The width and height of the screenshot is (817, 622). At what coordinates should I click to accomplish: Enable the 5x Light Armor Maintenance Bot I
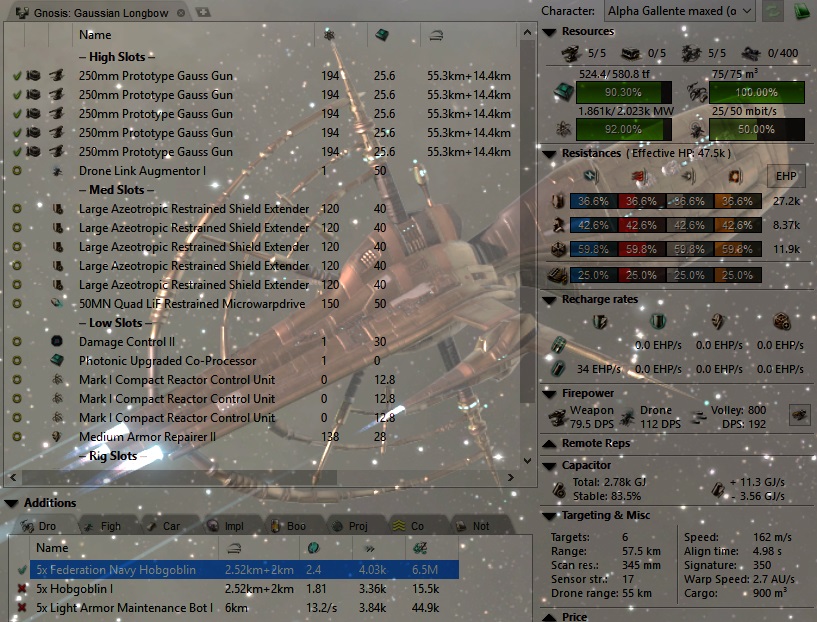click(x=21, y=608)
